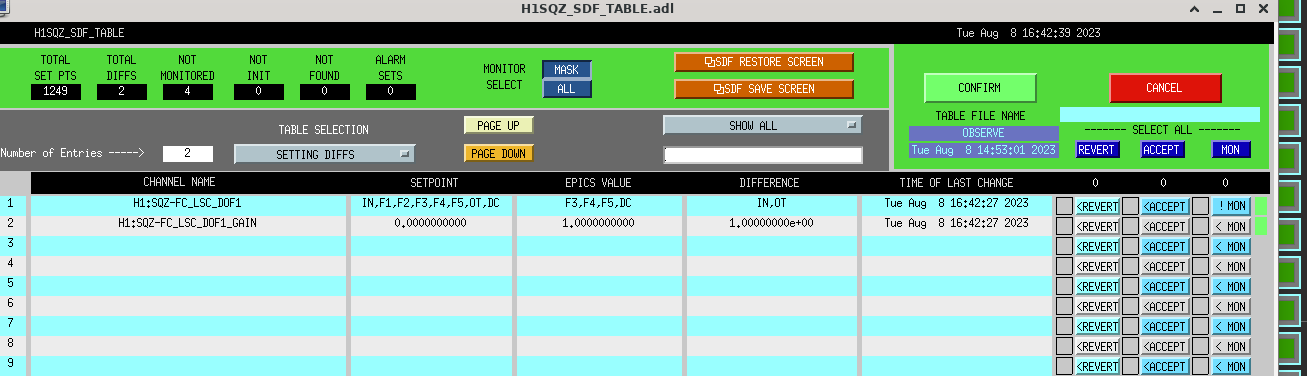
Task: Click < MON for H1:SQZ-FC_LSC_DOF1_GAIN row
Action: tap(1231, 226)
